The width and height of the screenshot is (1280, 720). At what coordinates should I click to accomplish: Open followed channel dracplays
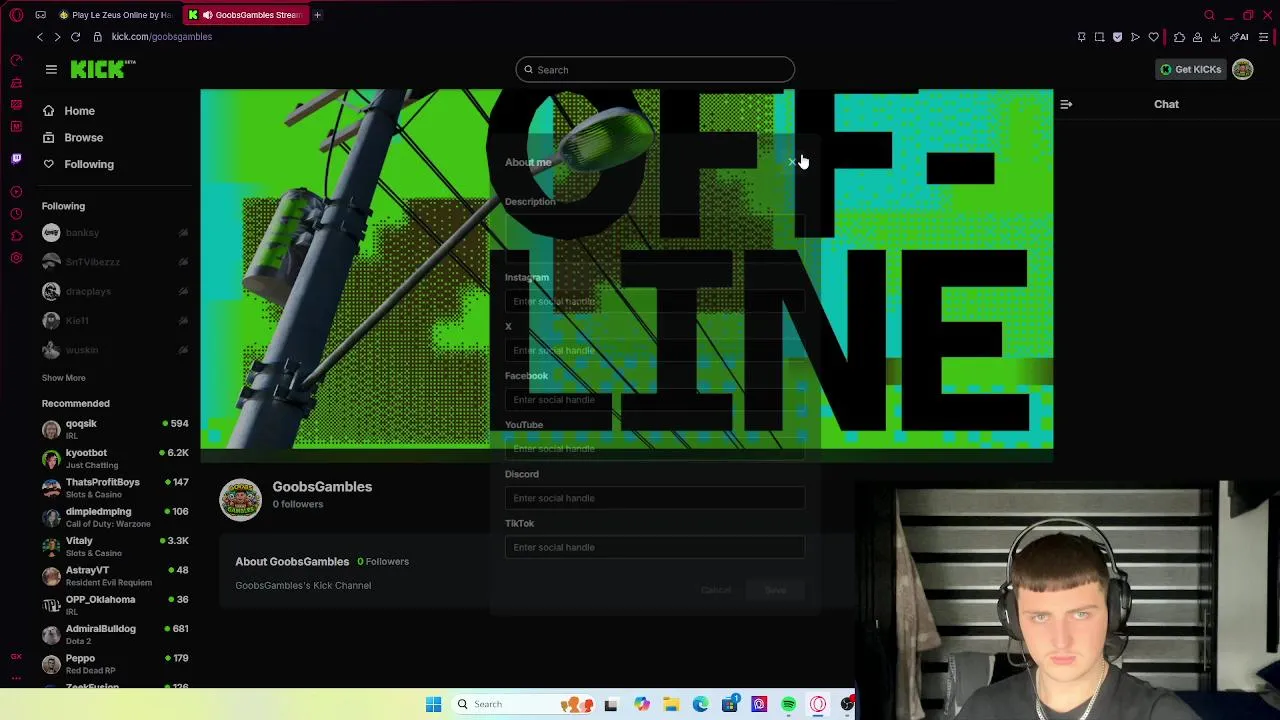[x=115, y=291]
